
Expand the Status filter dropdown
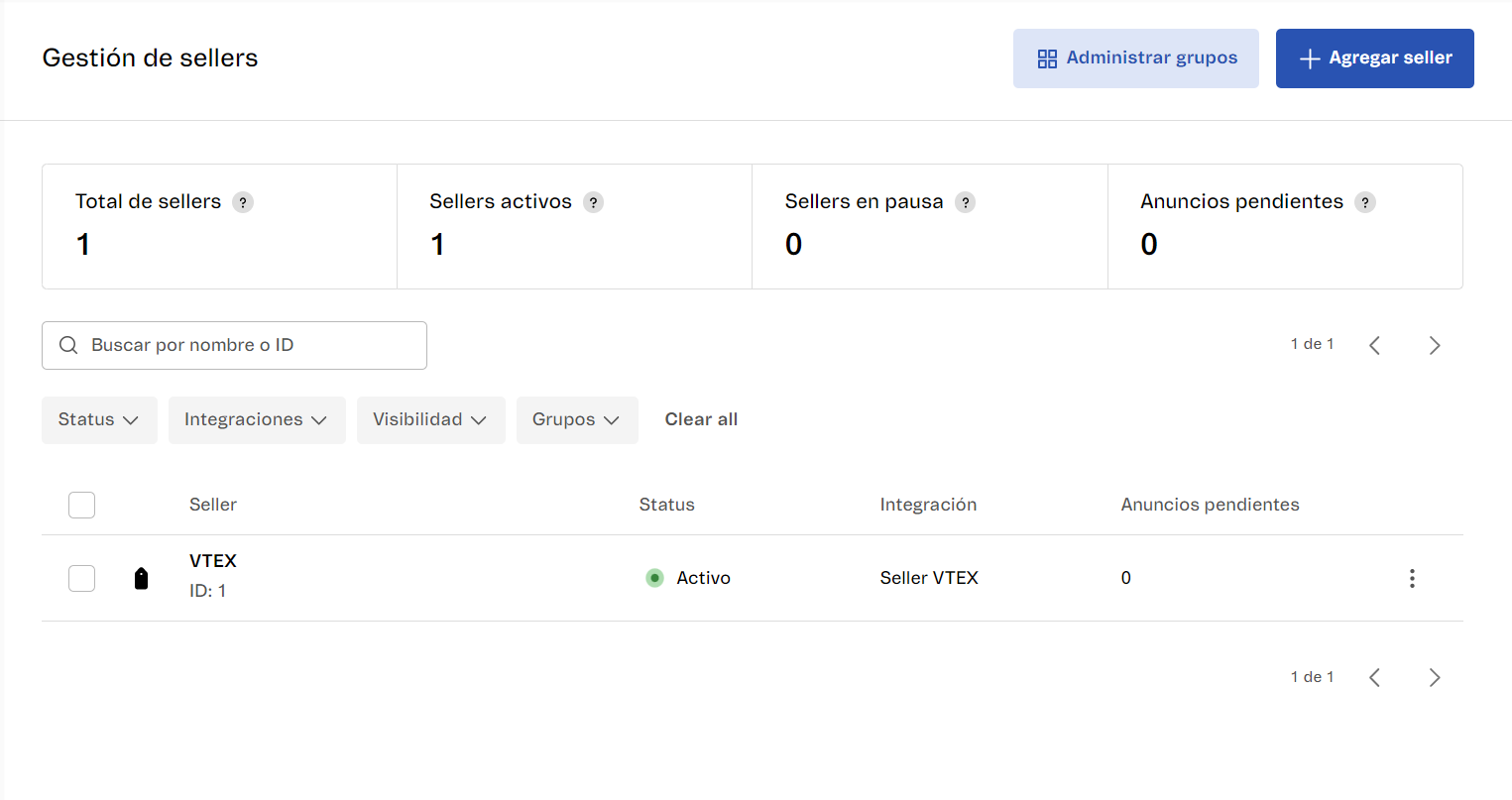point(99,420)
